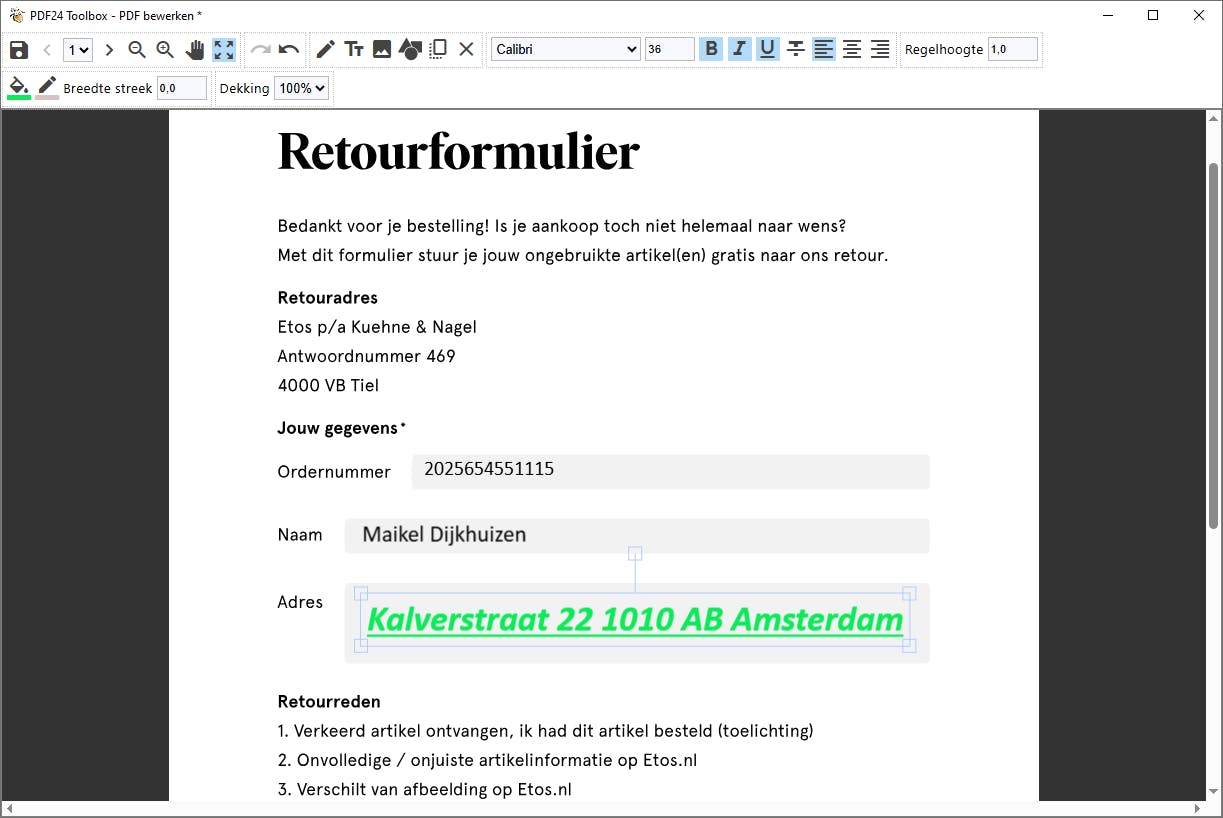
Task: Click the PDF24 app icon in the title bar
Action: tap(16, 15)
